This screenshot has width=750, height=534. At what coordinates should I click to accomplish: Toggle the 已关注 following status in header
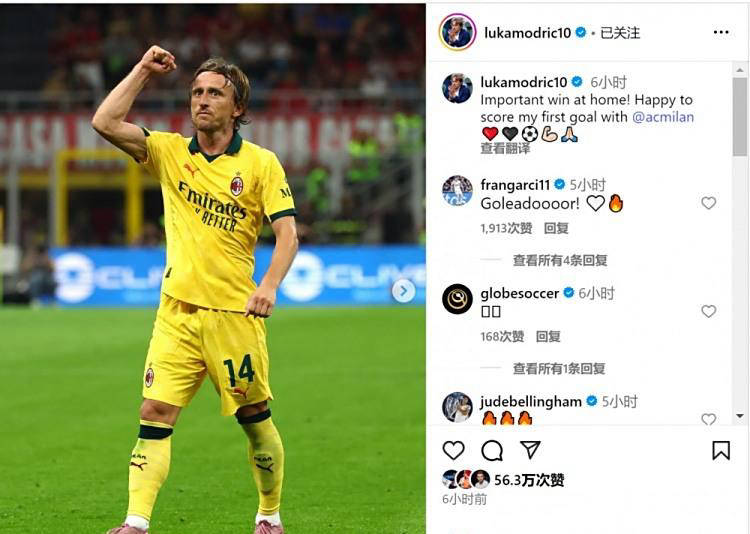620,33
